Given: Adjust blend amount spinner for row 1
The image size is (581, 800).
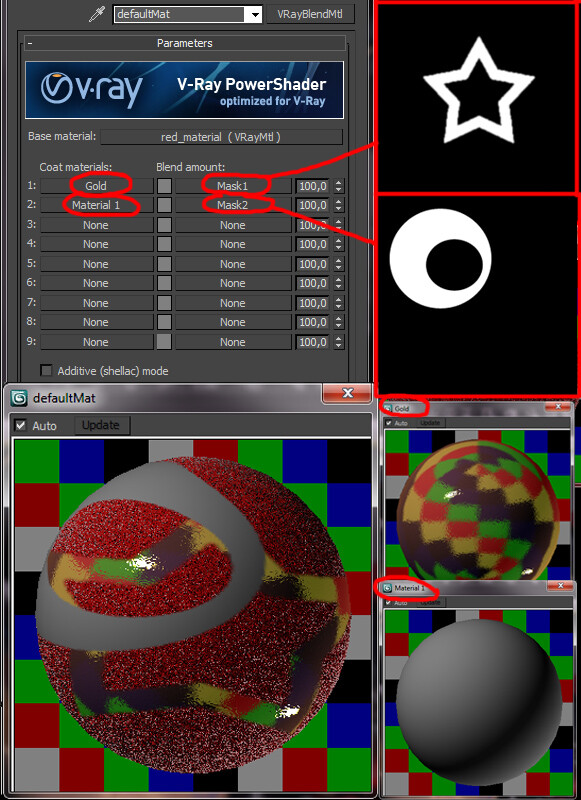Looking at the screenshot, I should coord(339,186).
